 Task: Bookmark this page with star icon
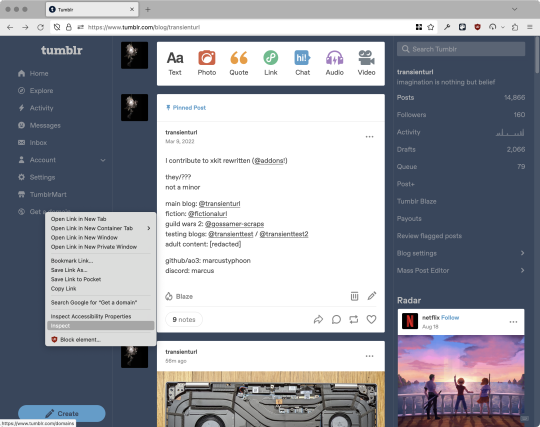click(x=430, y=27)
